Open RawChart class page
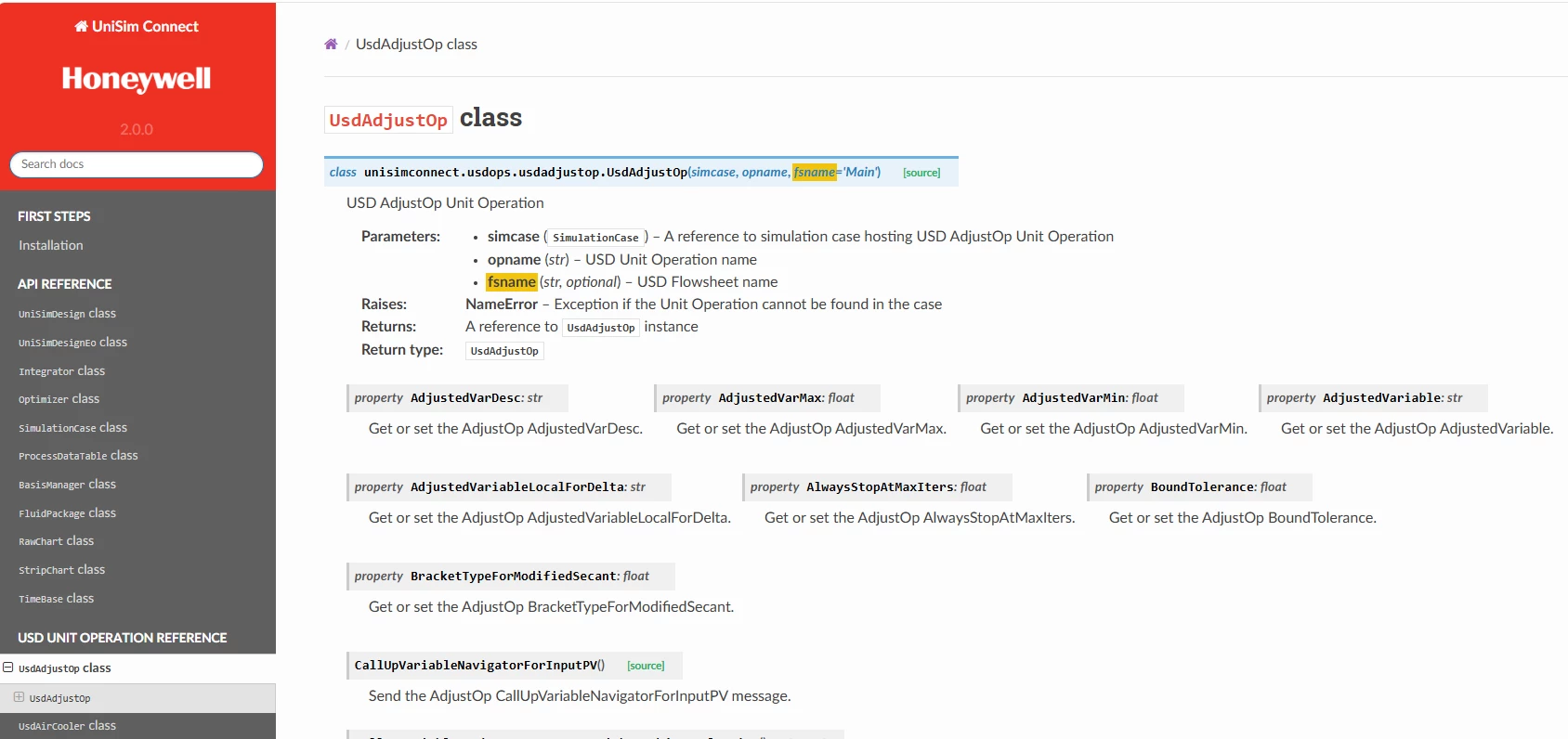This screenshot has height=739, width=1568. click(x=56, y=541)
